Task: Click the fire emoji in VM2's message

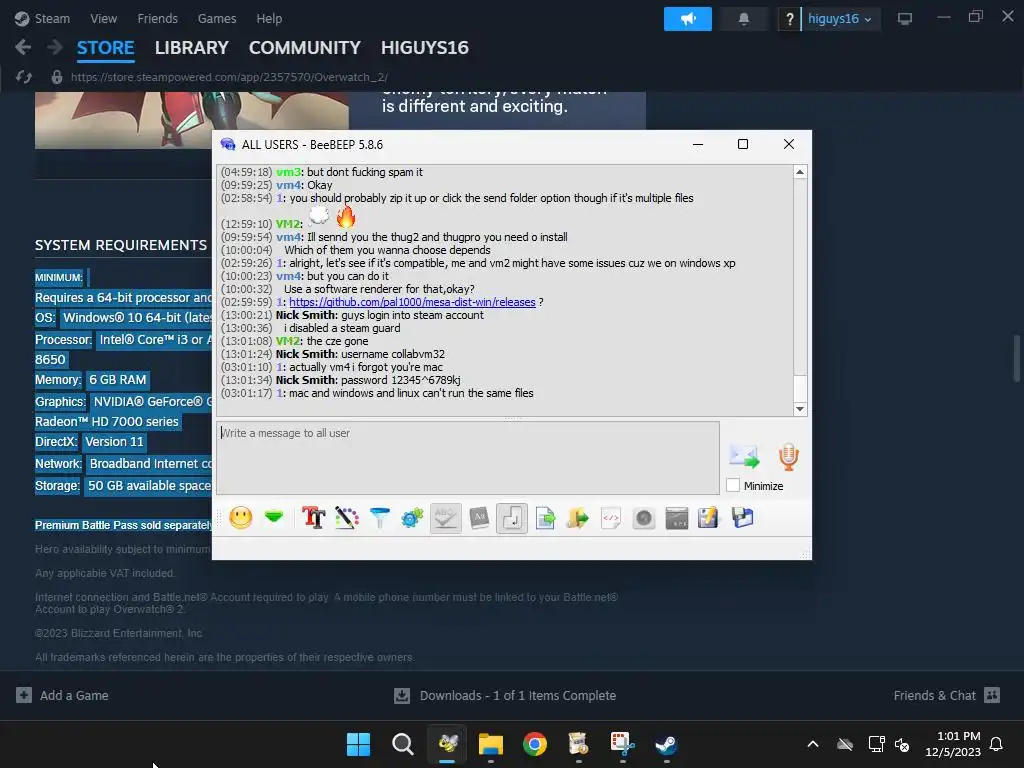Action: pyautogui.click(x=346, y=217)
